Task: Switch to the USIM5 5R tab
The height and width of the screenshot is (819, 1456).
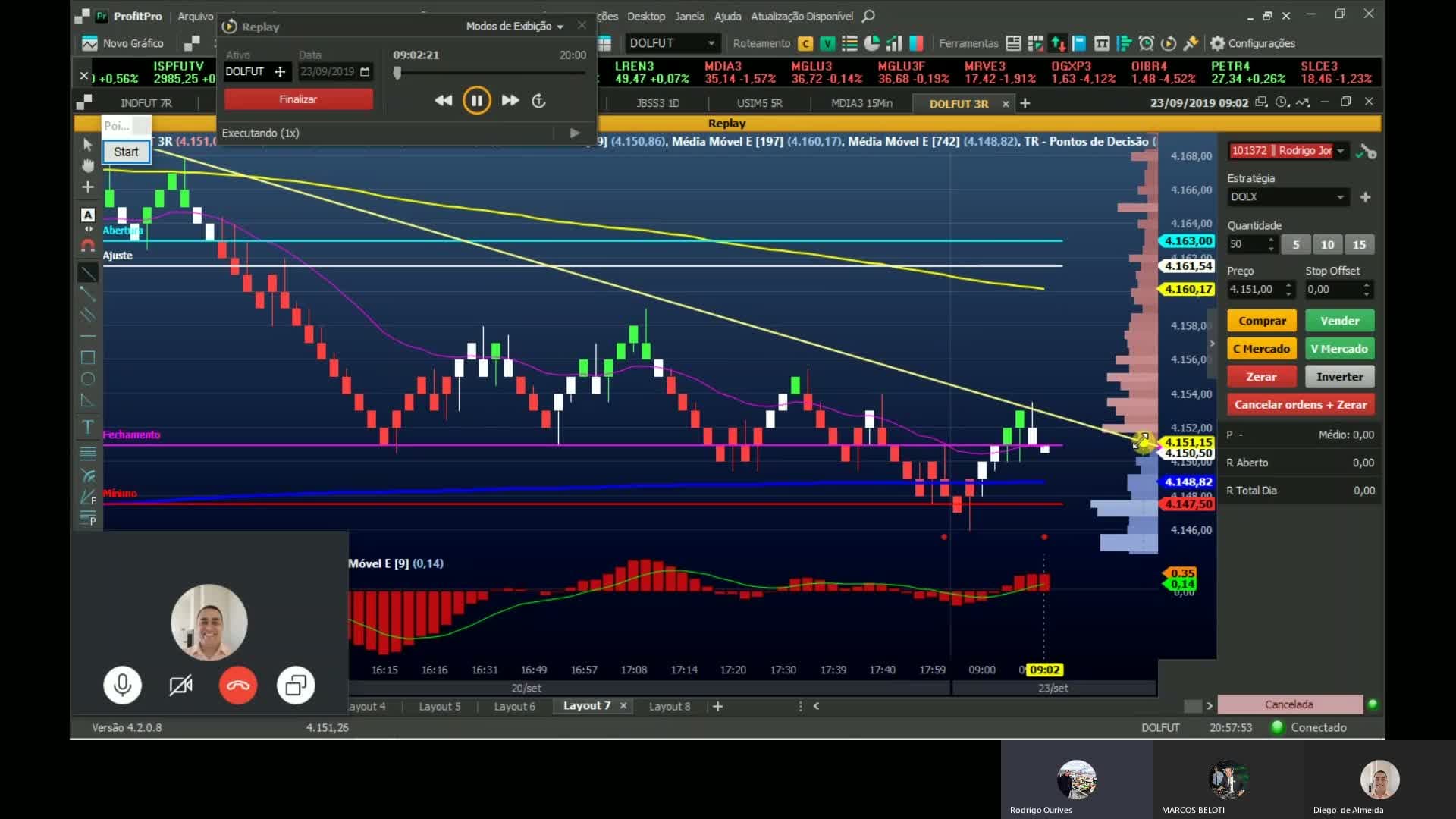Action: [759, 103]
